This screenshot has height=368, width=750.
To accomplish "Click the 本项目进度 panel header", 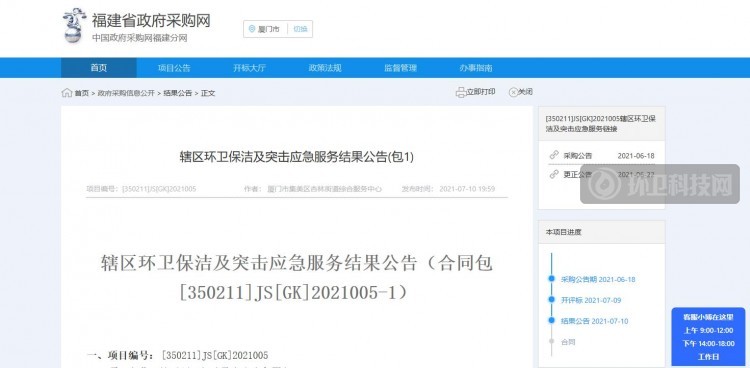I will [x=602, y=232].
